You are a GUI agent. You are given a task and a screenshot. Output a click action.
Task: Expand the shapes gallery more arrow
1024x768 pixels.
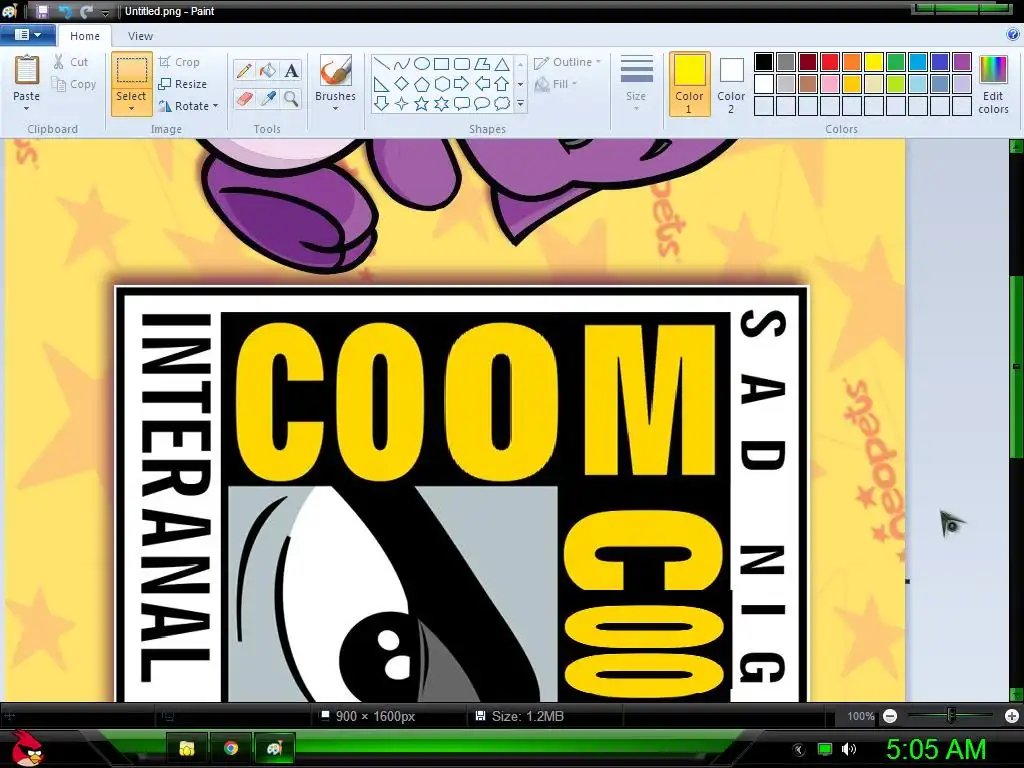520,103
